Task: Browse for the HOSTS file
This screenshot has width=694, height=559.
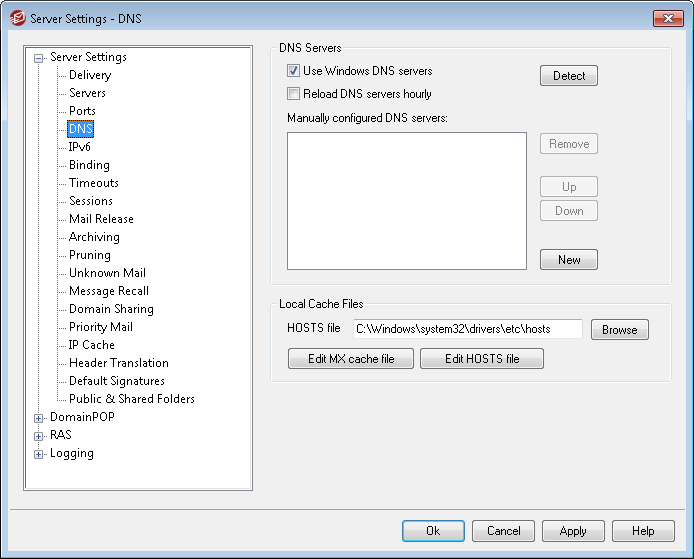Action: point(619,330)
